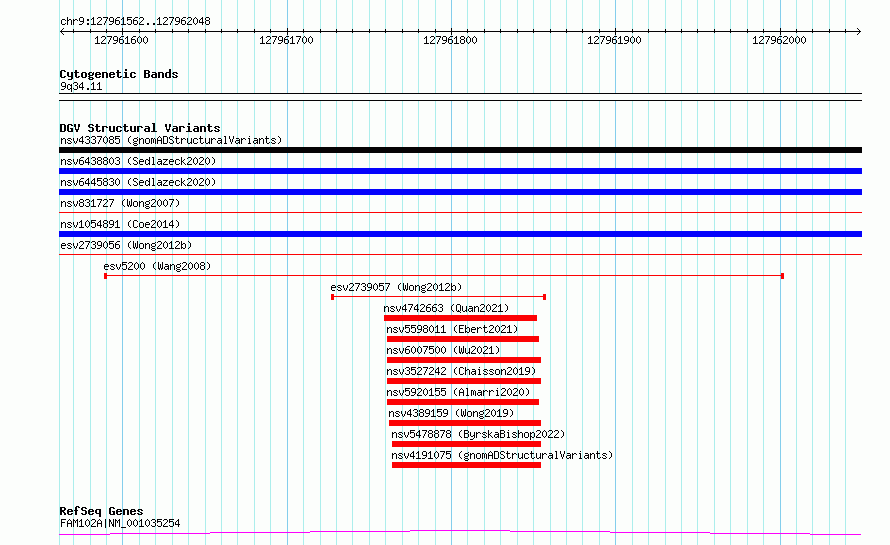The image size is (890, 545).
Task: Select red bar under nsv5598011
Action: (463, 339)
